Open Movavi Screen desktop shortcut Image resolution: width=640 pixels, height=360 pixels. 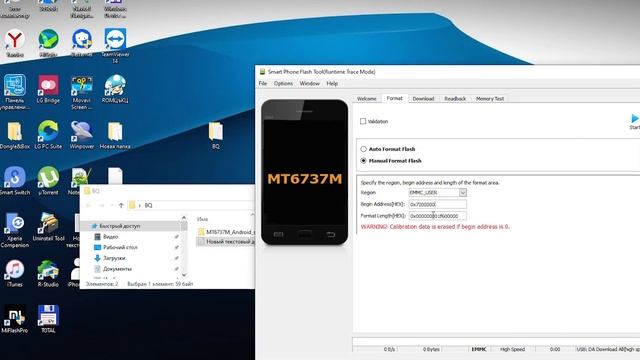tap(82, 92)
